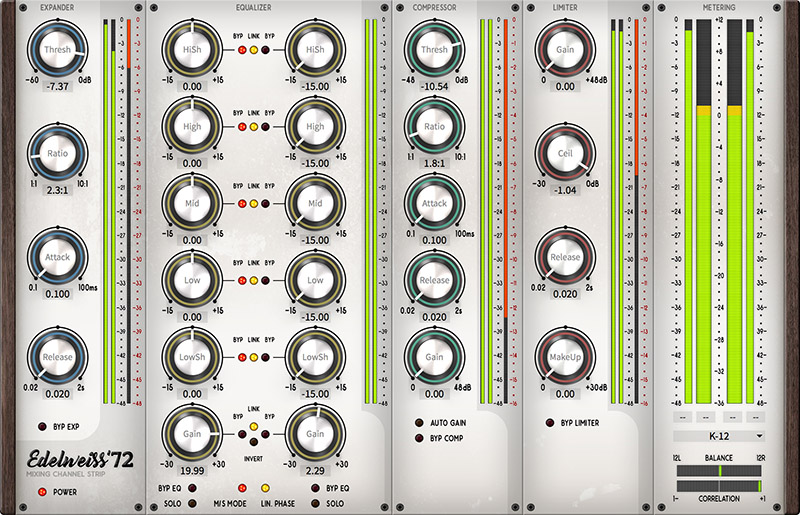Toggle the Power LED switch
The image size is (800, 515).
click(x=40, y=492)
